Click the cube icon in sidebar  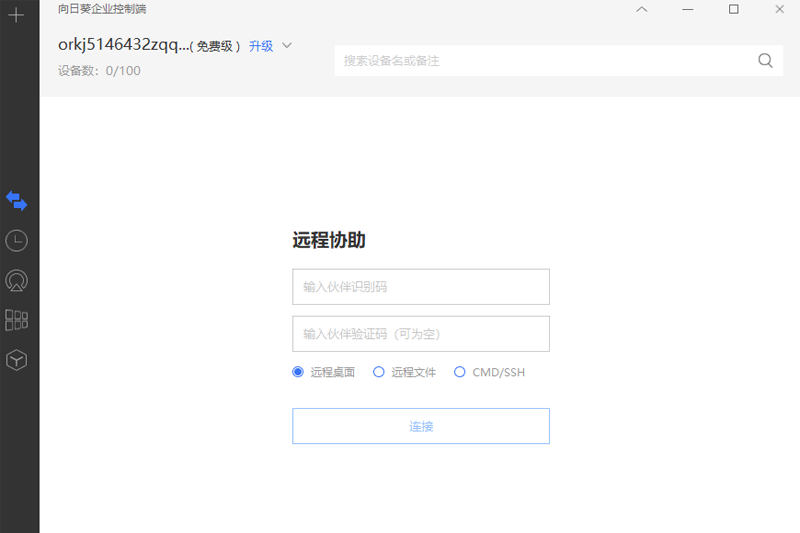[x=16, y=360]
